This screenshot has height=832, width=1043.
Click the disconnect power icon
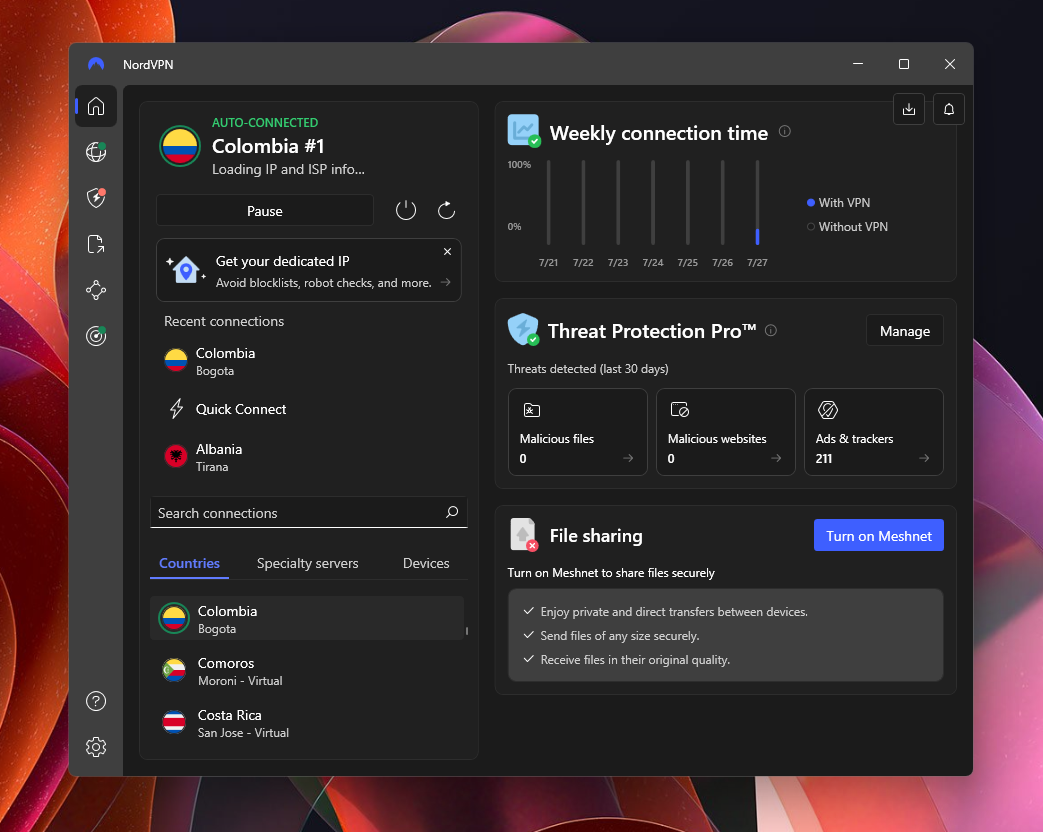[x=406, y=211]
